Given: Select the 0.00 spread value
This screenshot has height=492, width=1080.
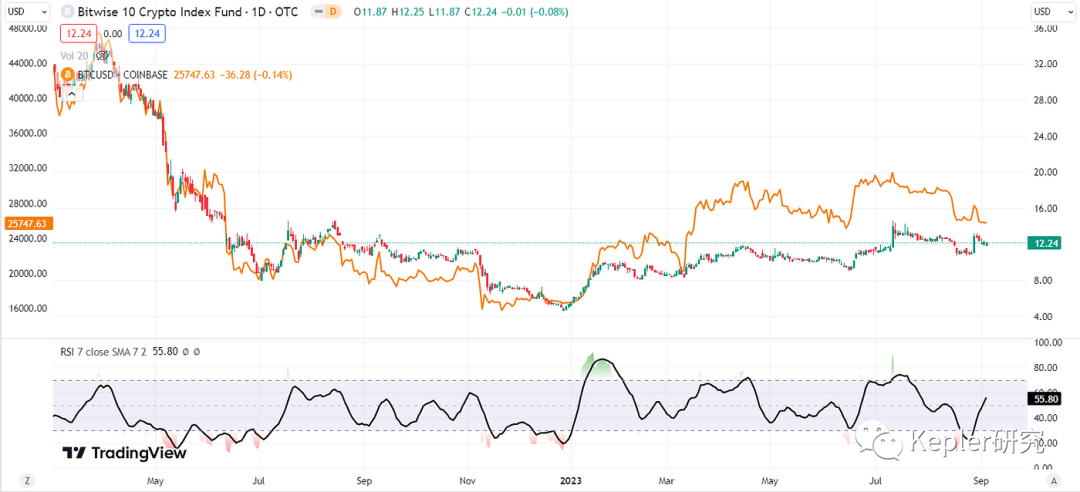Looking at the screenshot, I should click(112, 33).
